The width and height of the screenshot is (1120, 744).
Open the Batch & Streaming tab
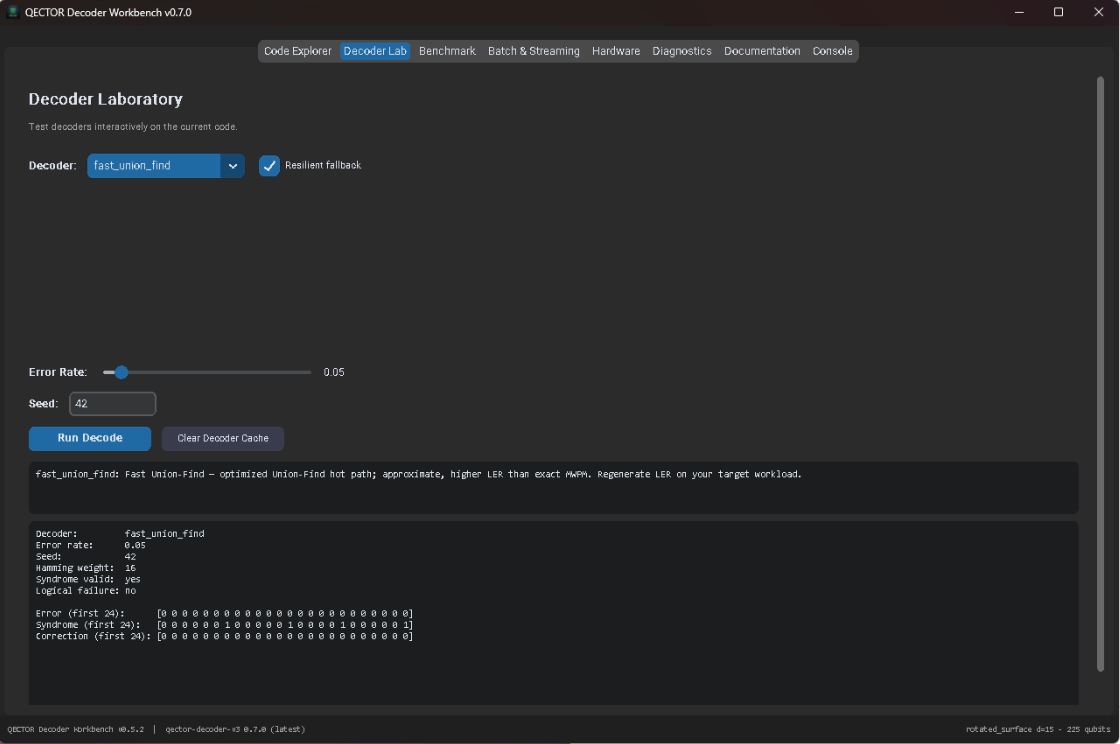coord(534,51)
